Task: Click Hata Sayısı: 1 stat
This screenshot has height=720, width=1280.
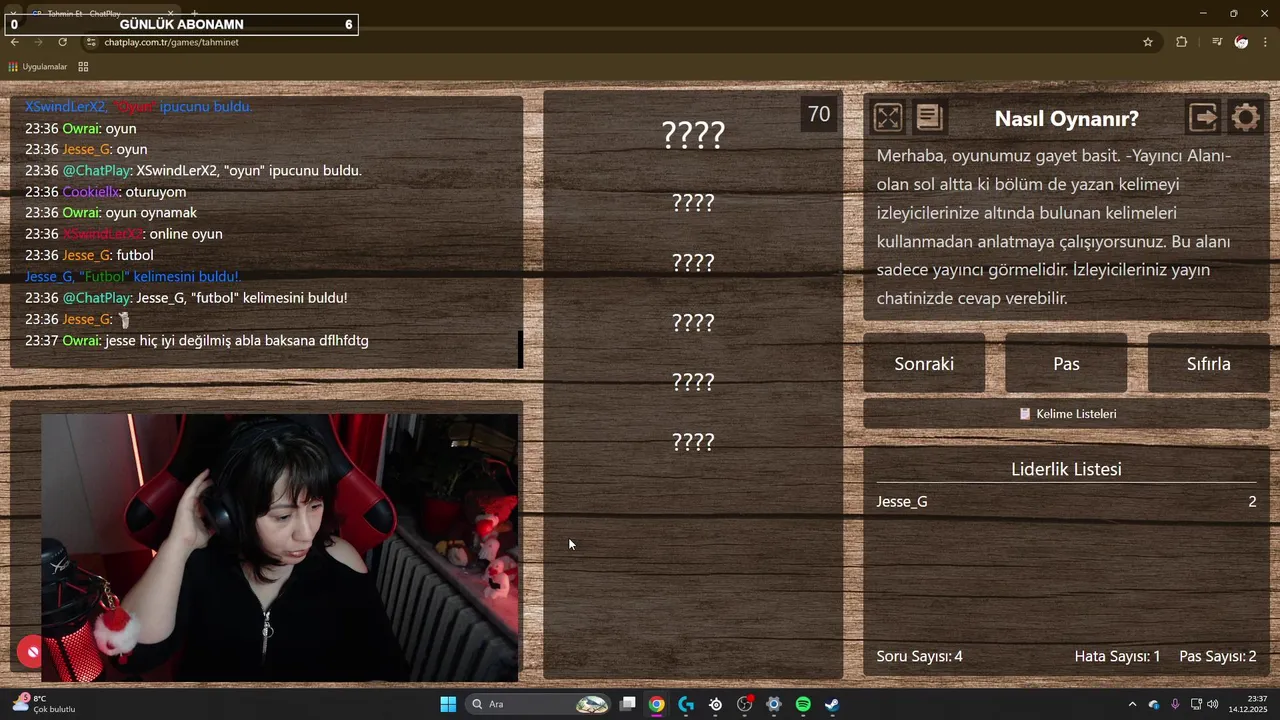Action: pos(1117,656)
